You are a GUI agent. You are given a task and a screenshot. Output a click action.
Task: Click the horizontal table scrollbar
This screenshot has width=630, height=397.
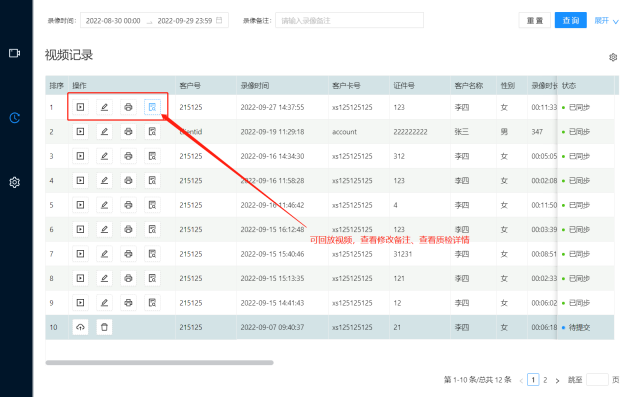(160, 362)
